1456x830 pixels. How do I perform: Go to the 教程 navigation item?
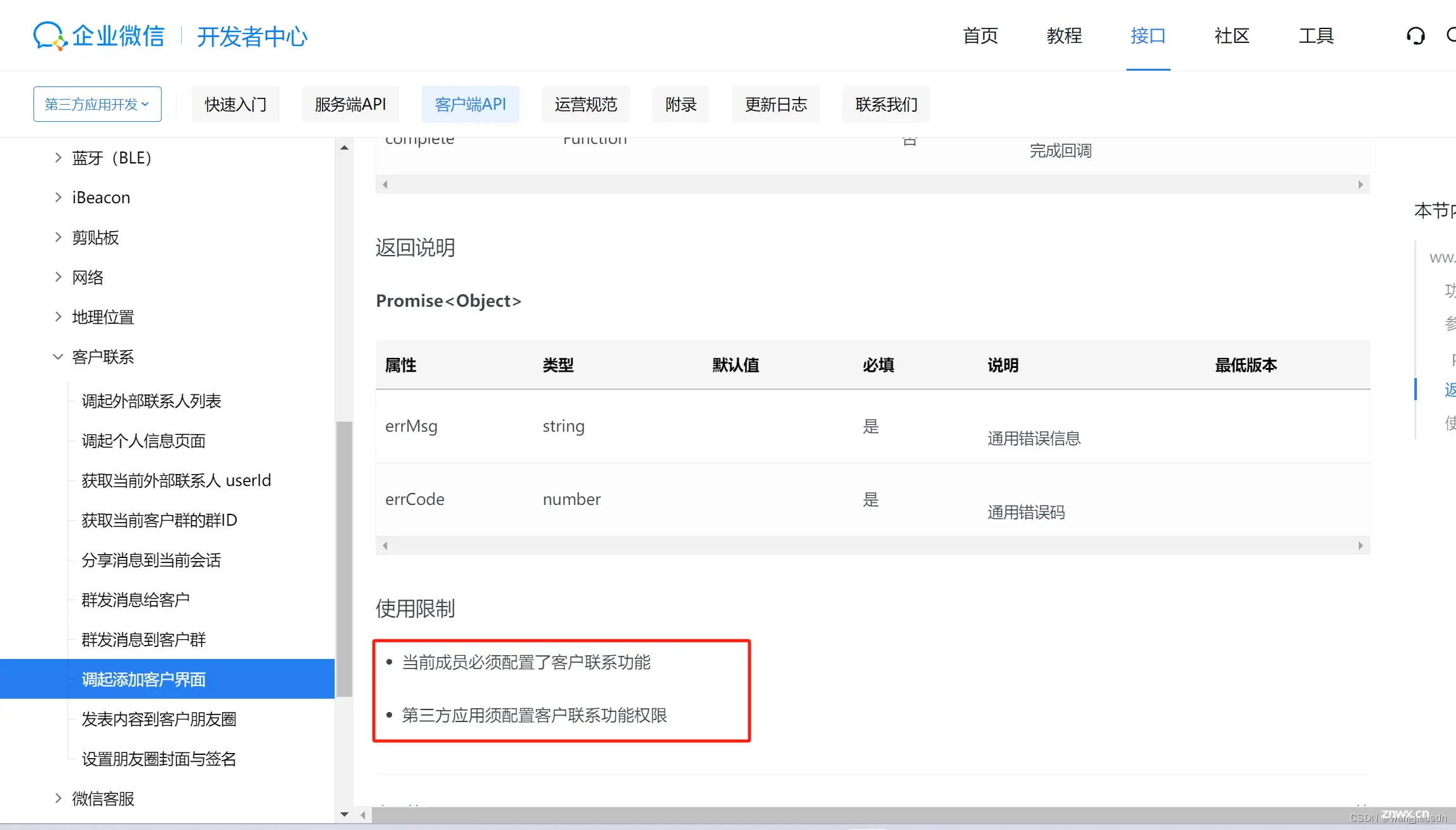[1064, 36]
